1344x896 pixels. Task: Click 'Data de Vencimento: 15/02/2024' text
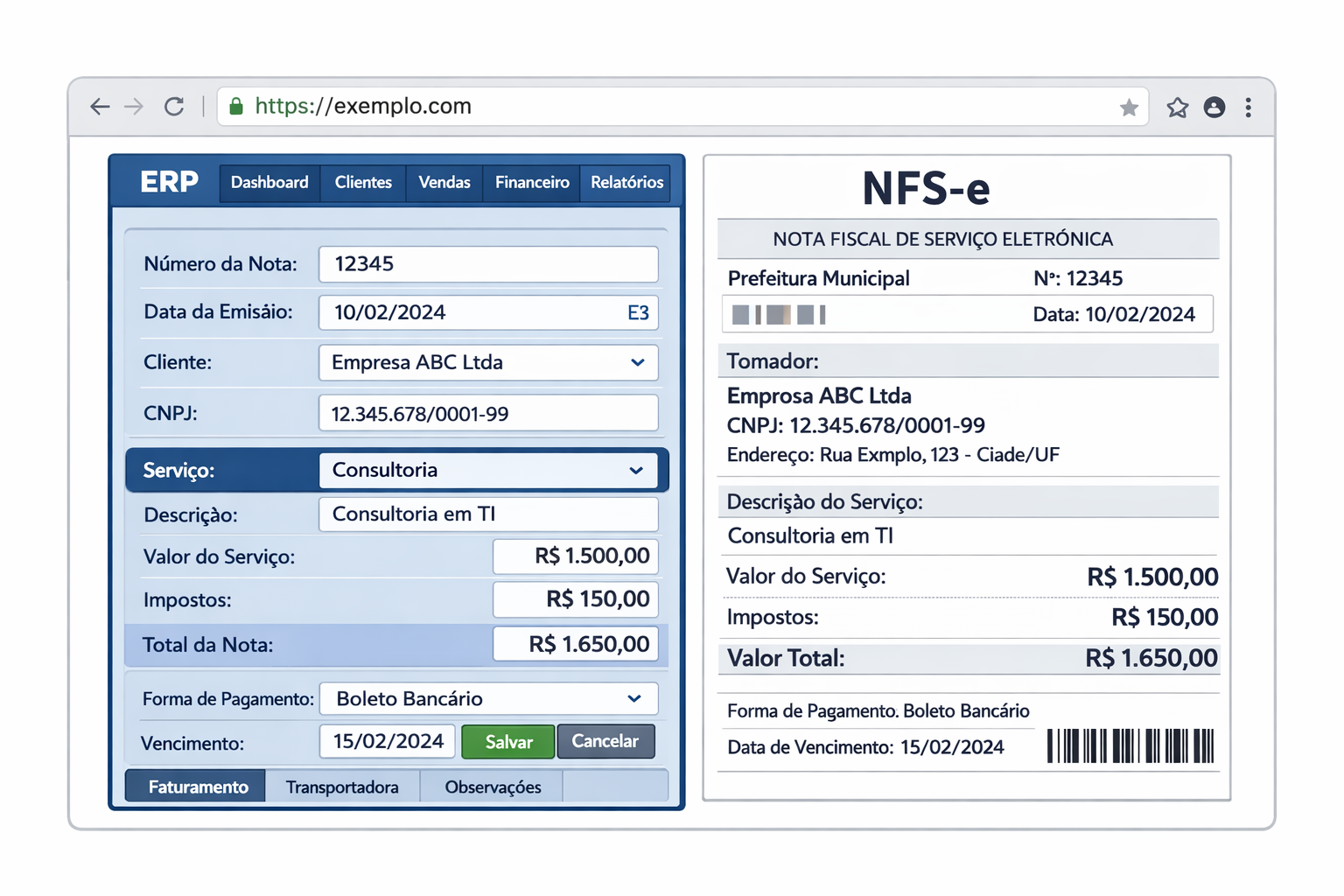click(x=865, y=748)
